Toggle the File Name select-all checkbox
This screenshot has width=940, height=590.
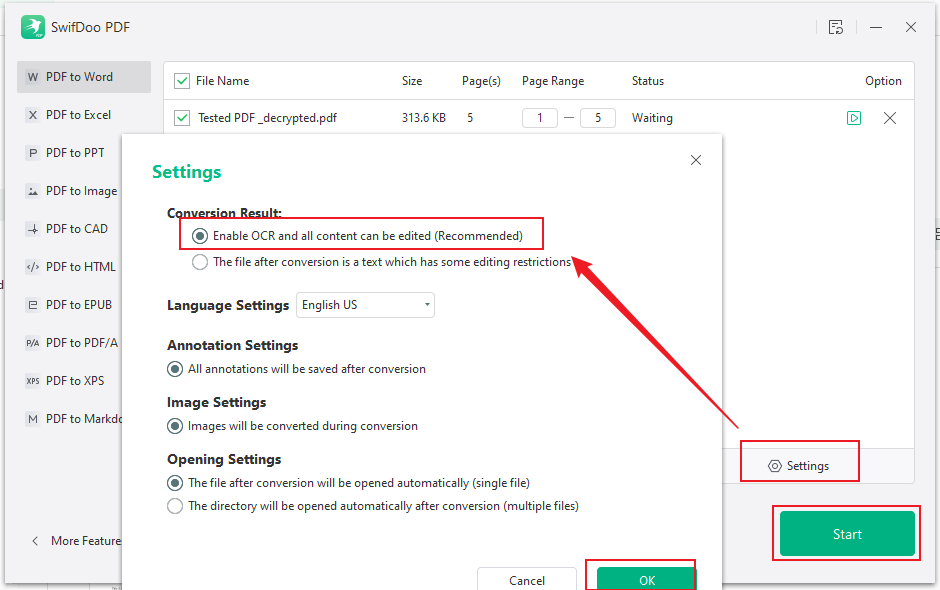(182, 81)
